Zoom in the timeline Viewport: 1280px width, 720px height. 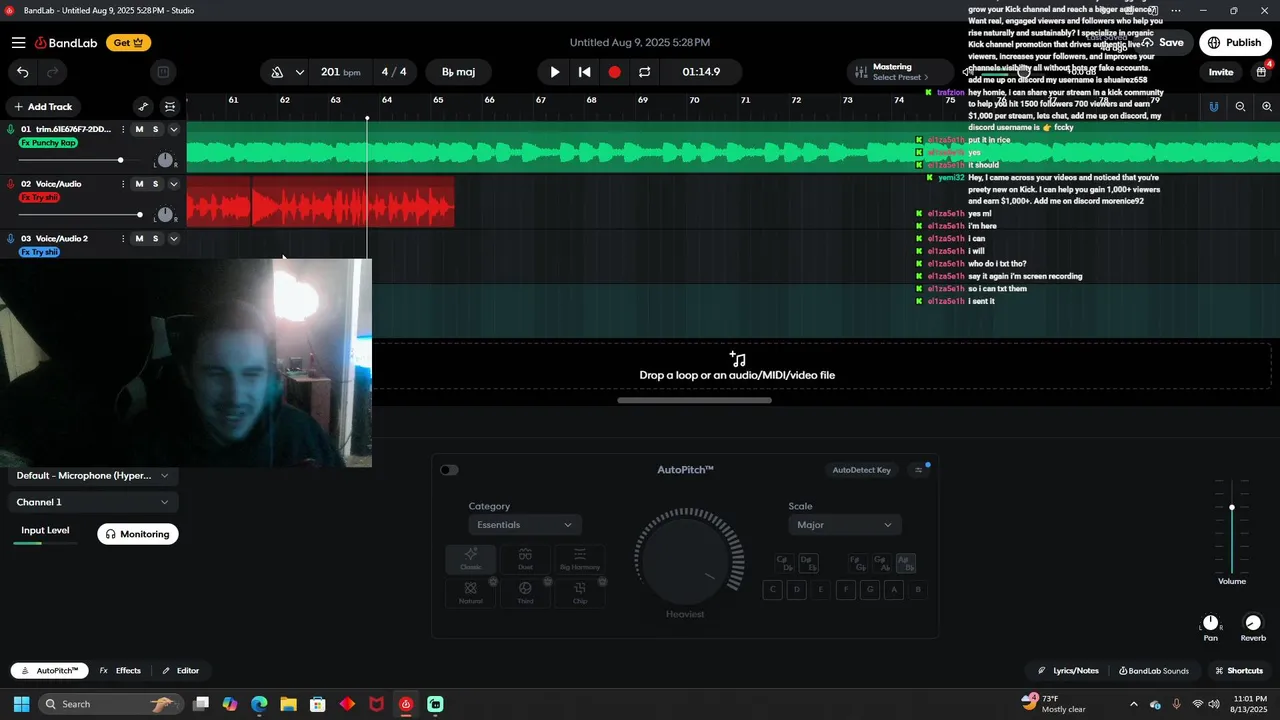pyautogui.click(x=1267, y=106)
